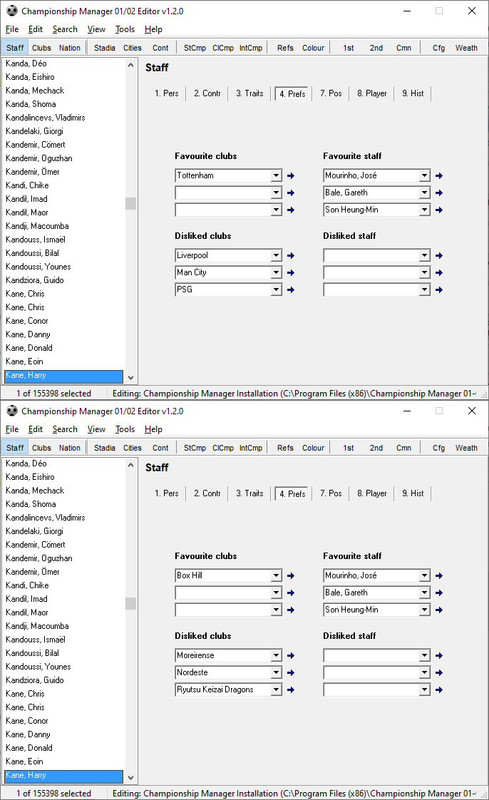Open the File menu in top window
The image size is (489, 800).
(x=12, y=30)
